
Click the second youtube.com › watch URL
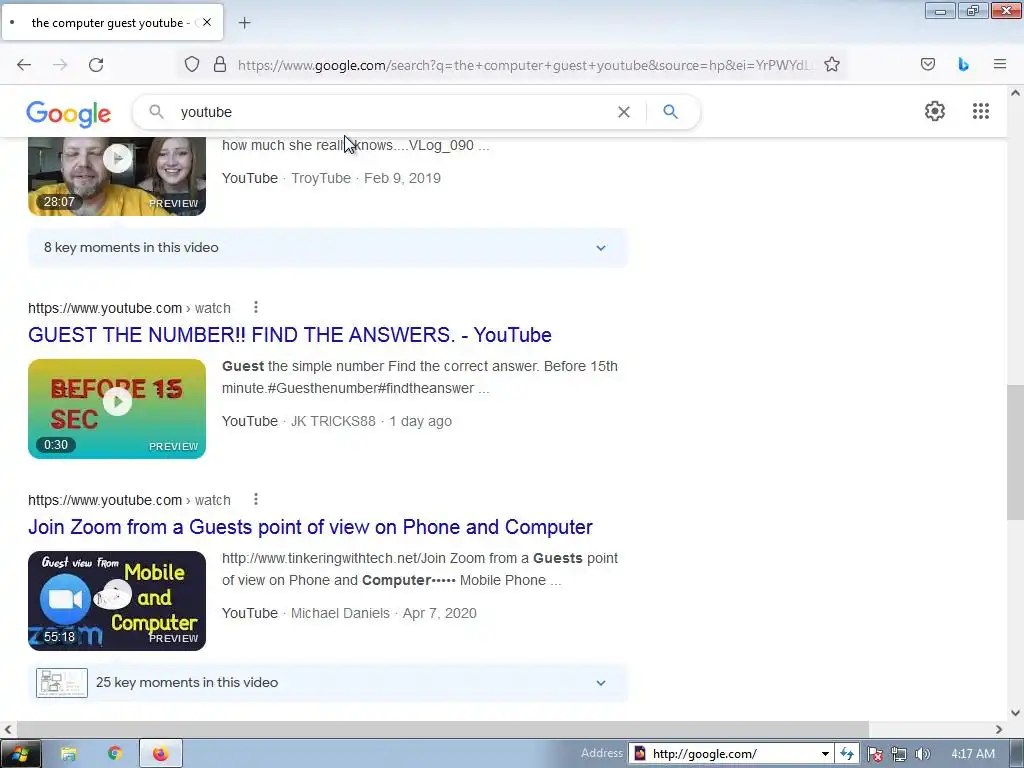[x=129, y=500]
